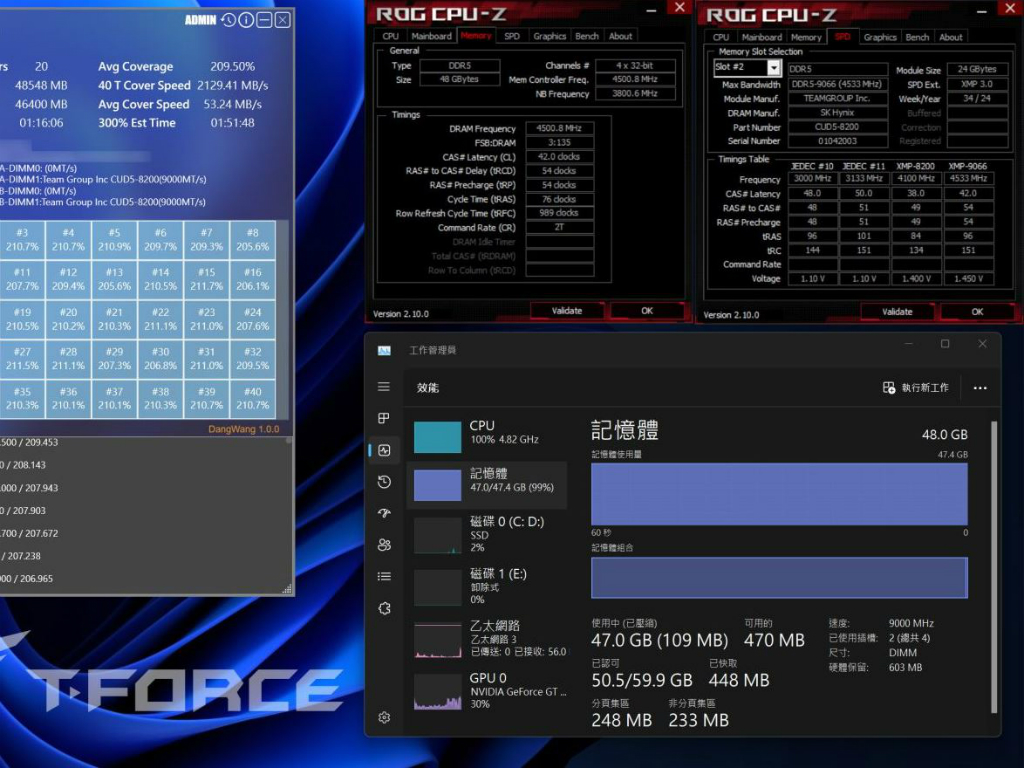Open Graphics tab in right CPU-Z window
The height and width of the screenshot is (768, 1024).
[880, 38]
